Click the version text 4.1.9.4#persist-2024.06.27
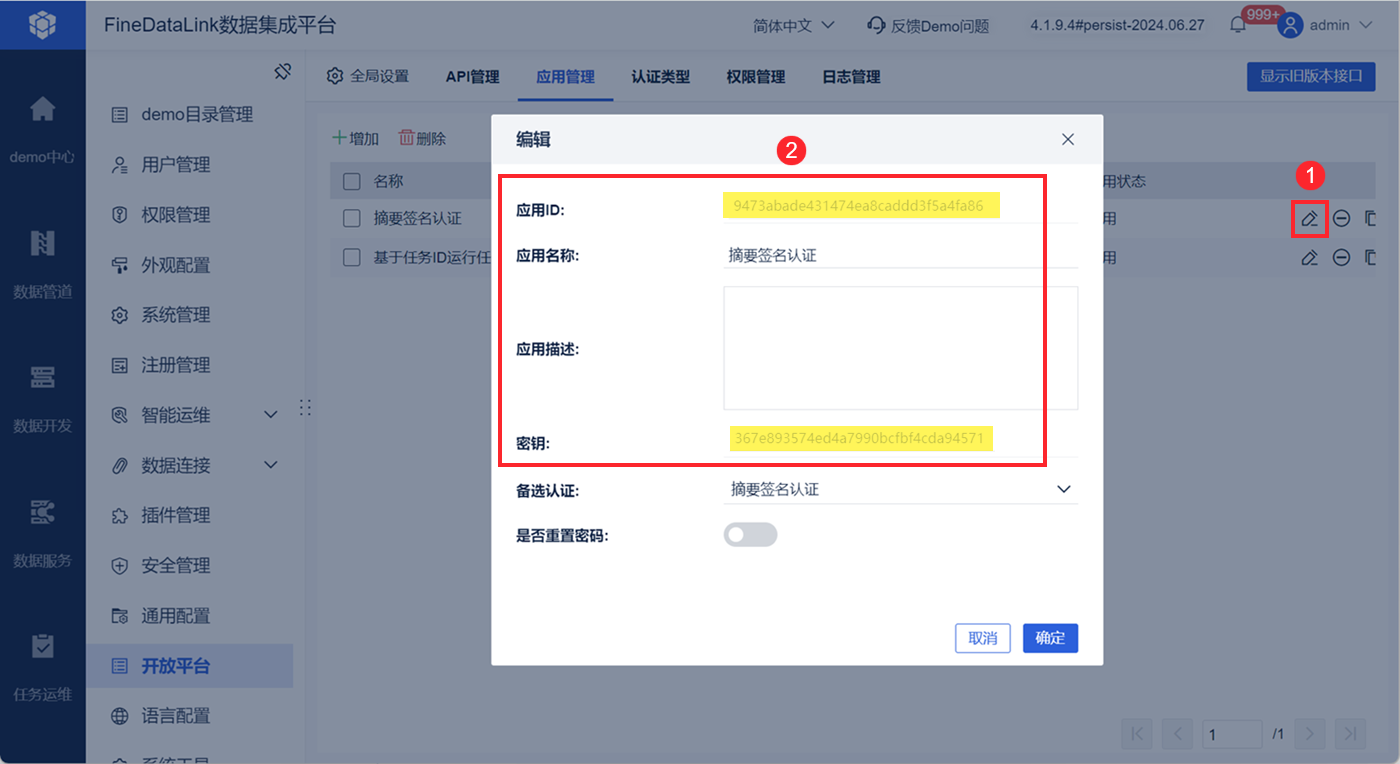The width and height of the screenshot is (1400, 764). (x=1117, y=26)
